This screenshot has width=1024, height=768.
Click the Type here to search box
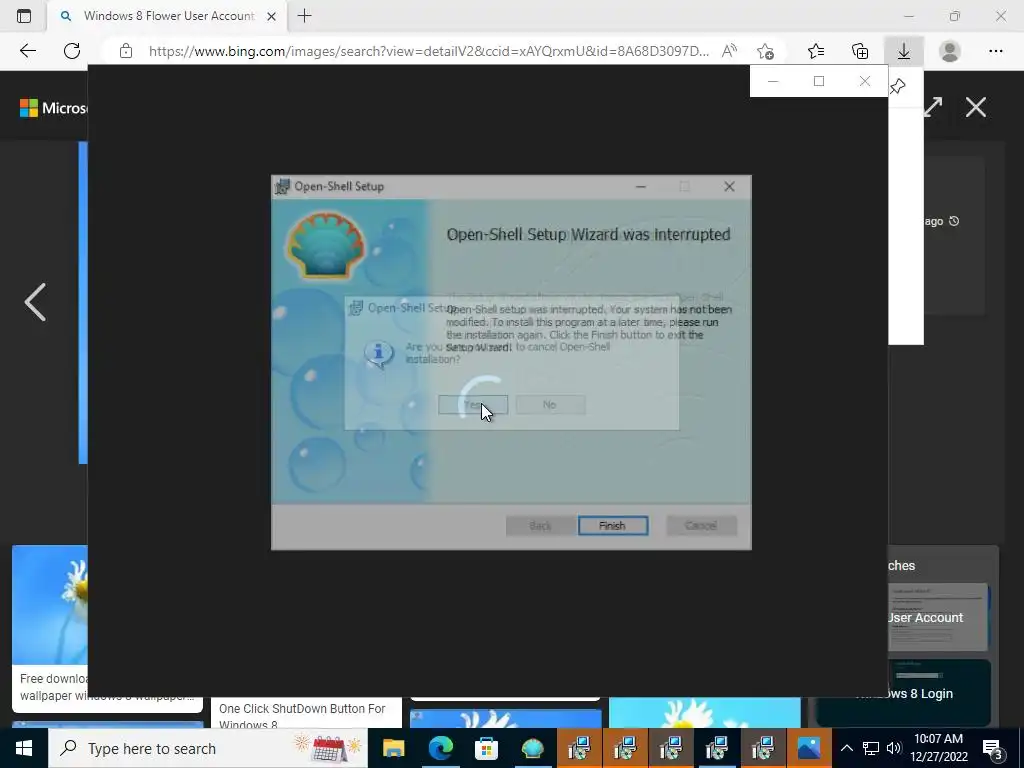pos(208,748)
